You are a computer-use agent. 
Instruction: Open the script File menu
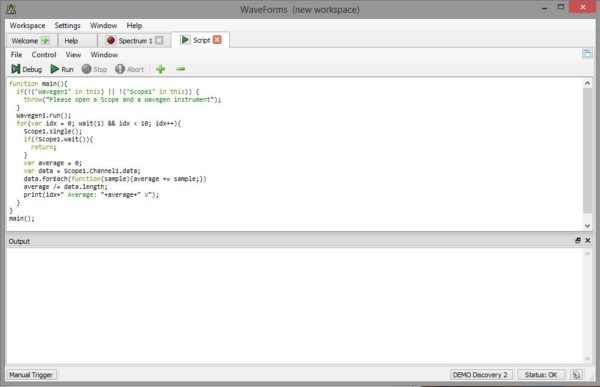16,55
